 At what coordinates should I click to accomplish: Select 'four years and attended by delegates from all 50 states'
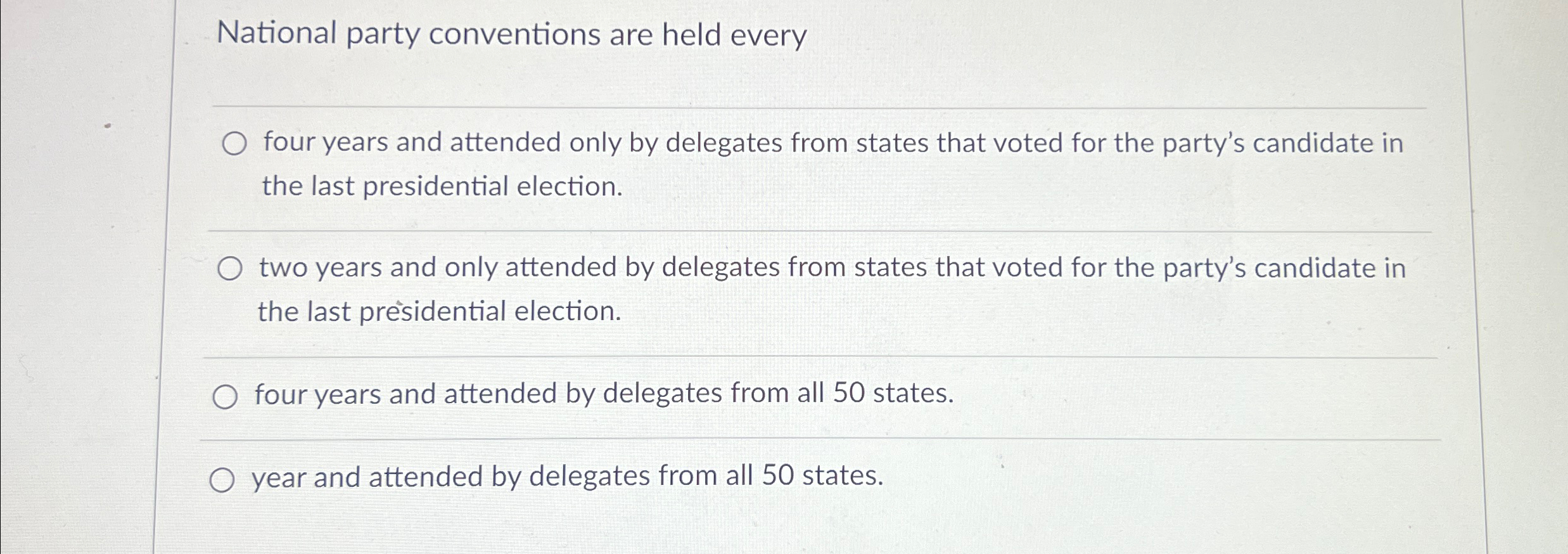[225, 397]
